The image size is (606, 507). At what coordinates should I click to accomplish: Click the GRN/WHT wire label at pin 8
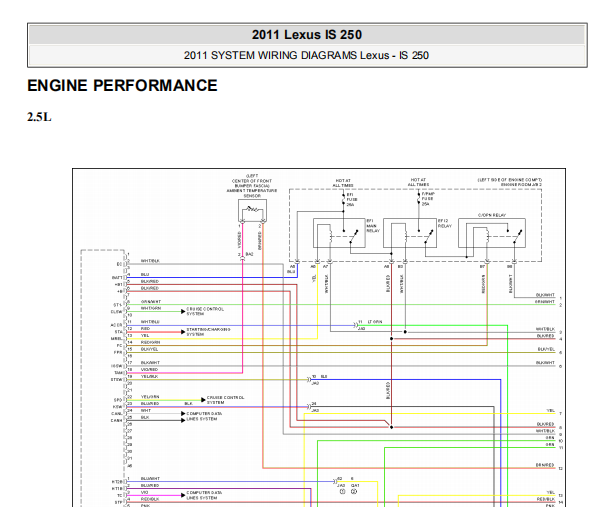(x=151, y=301)
